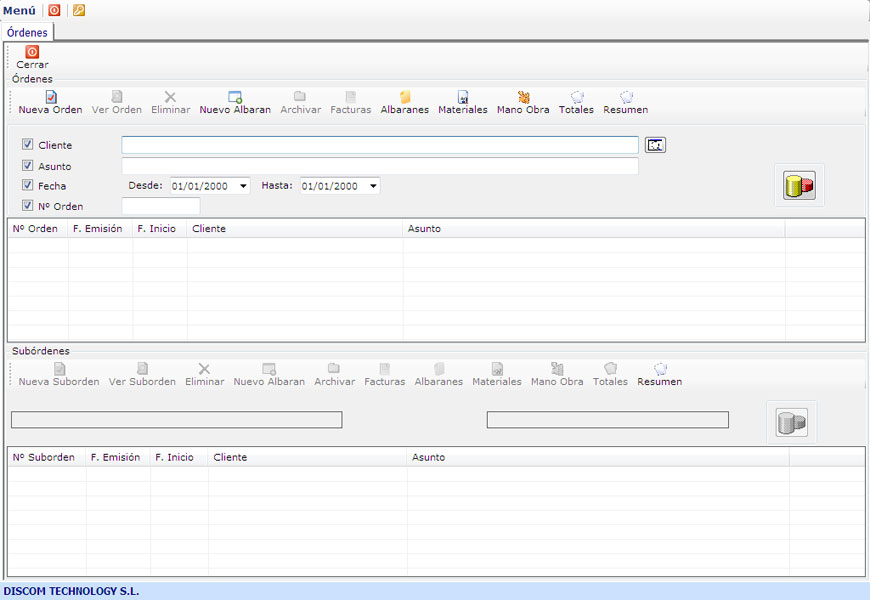Click the Cerrar button
Screen dimensions: 870x600
coord(32,57)
